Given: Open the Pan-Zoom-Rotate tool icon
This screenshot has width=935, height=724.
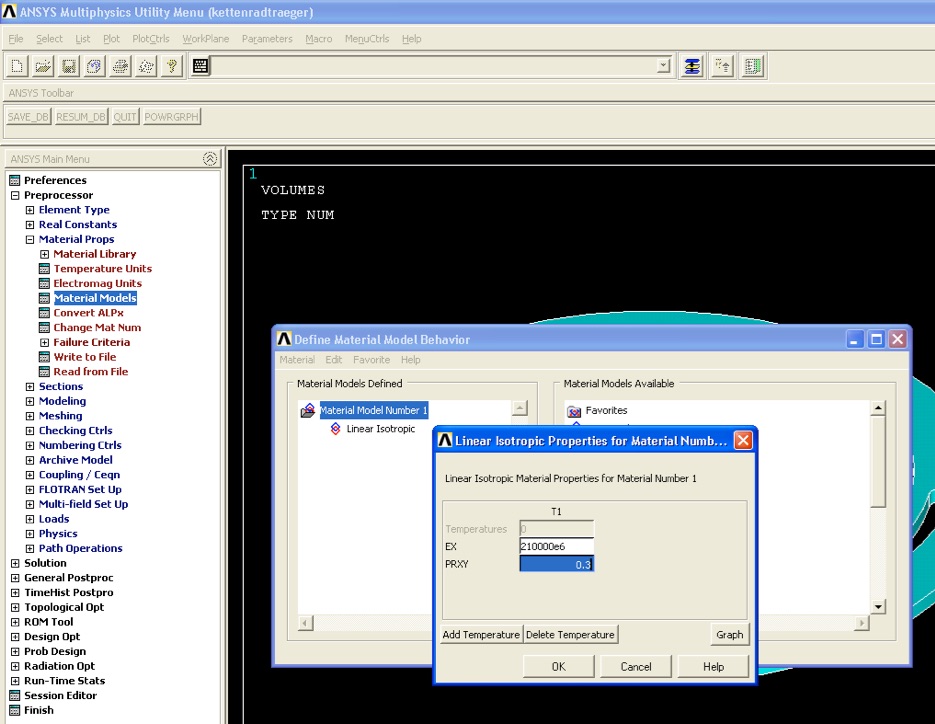Looking at the screenshot, I should 94,66.
